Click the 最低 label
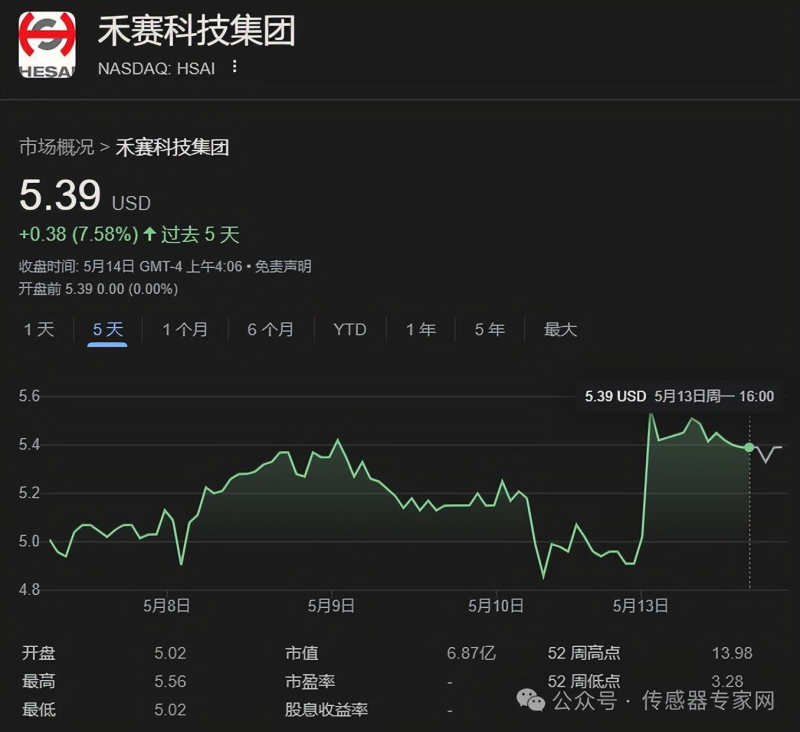 pos(39,710)
